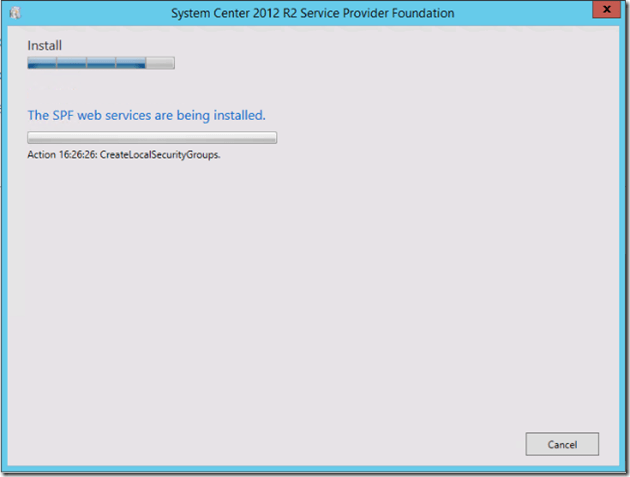Click the web services installation progress bar
This screenshot has height=477, width=630.
click(152, 138)
